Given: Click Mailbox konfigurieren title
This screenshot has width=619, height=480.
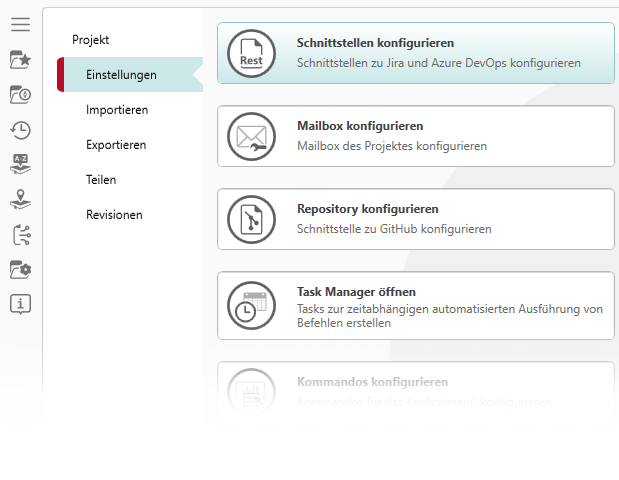Looking at the screenshot, I should coord(360,126).
